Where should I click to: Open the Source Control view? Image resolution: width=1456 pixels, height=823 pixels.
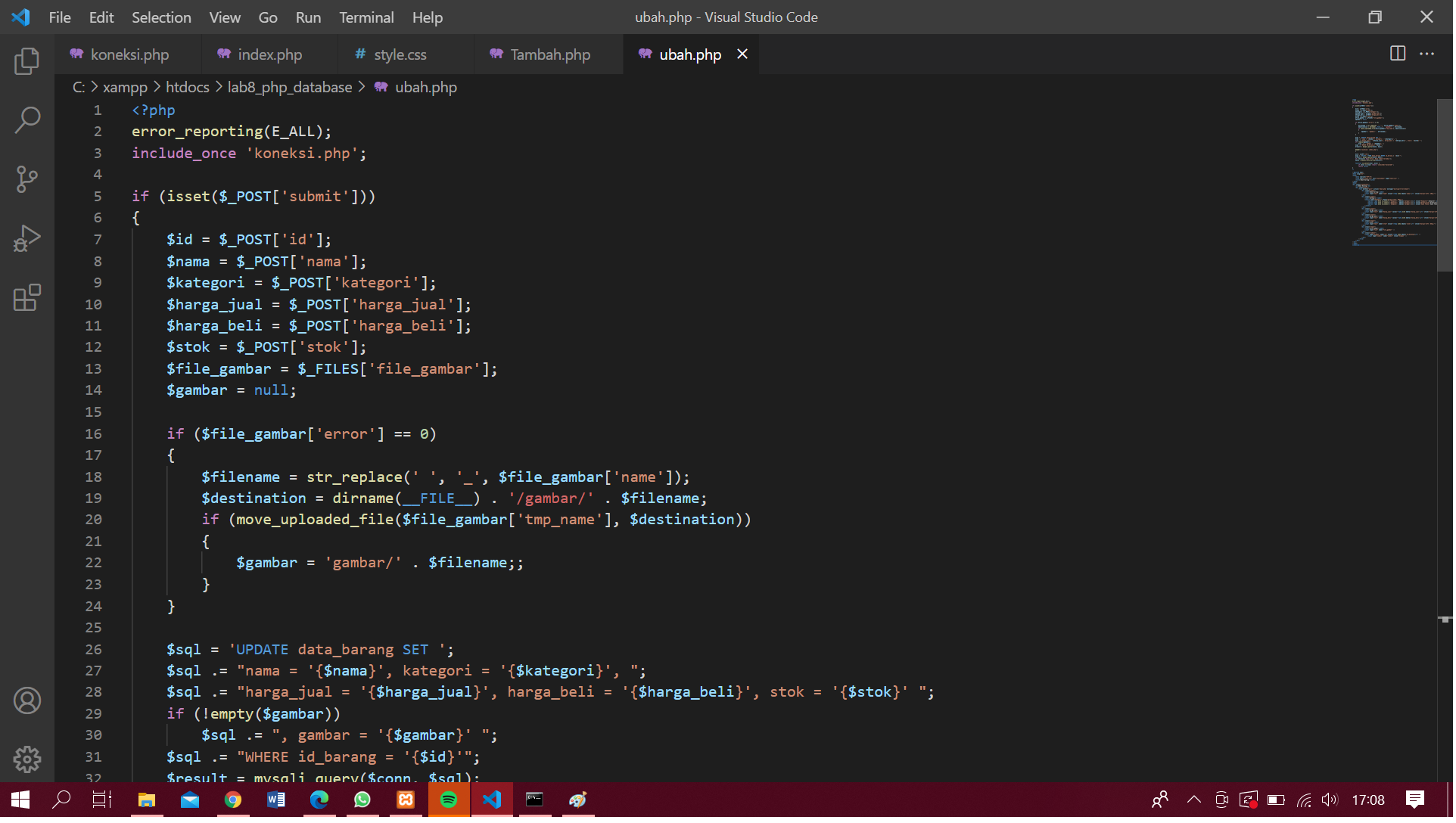[x=27, y=179]
